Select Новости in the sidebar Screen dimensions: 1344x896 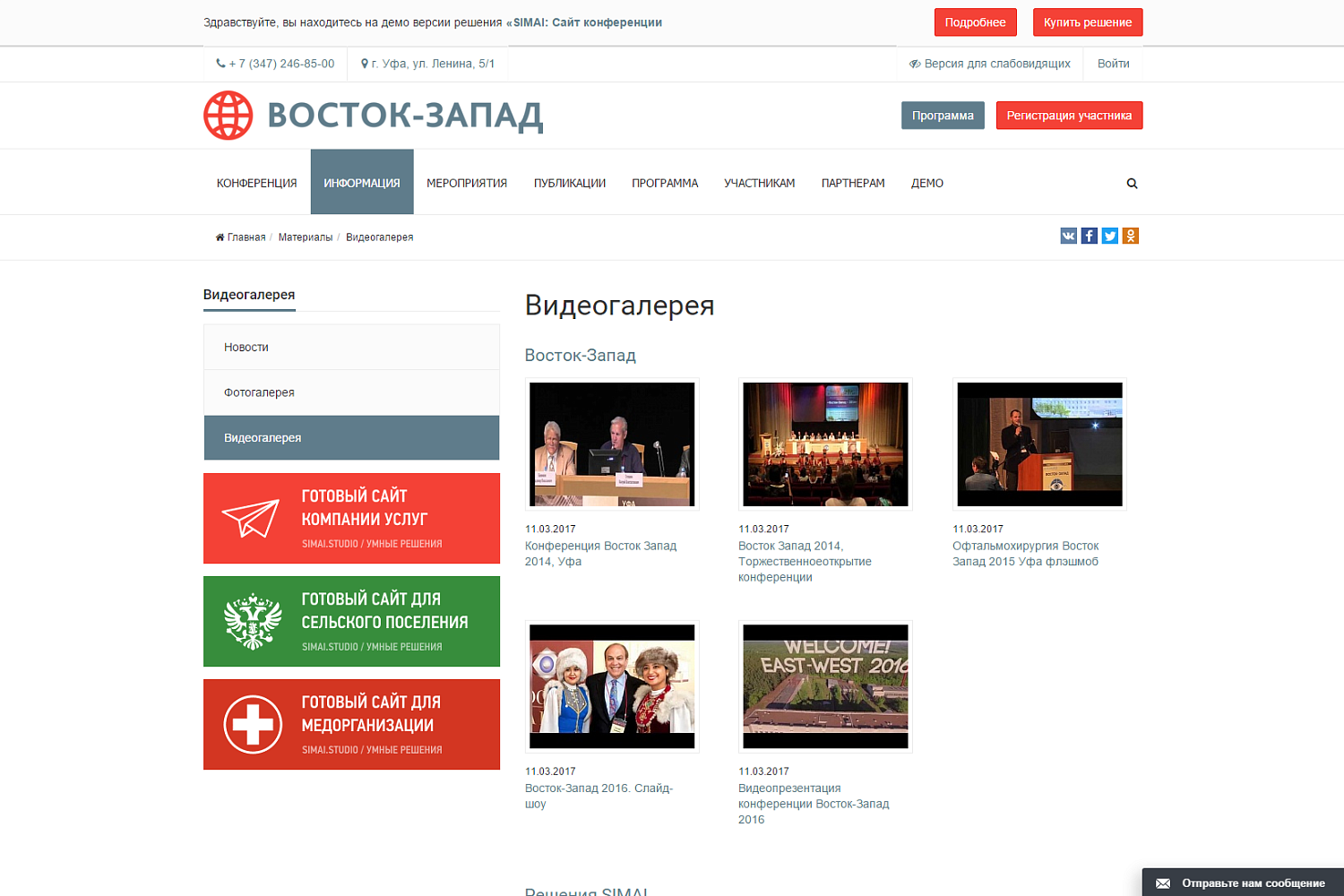tap(246, 347)
